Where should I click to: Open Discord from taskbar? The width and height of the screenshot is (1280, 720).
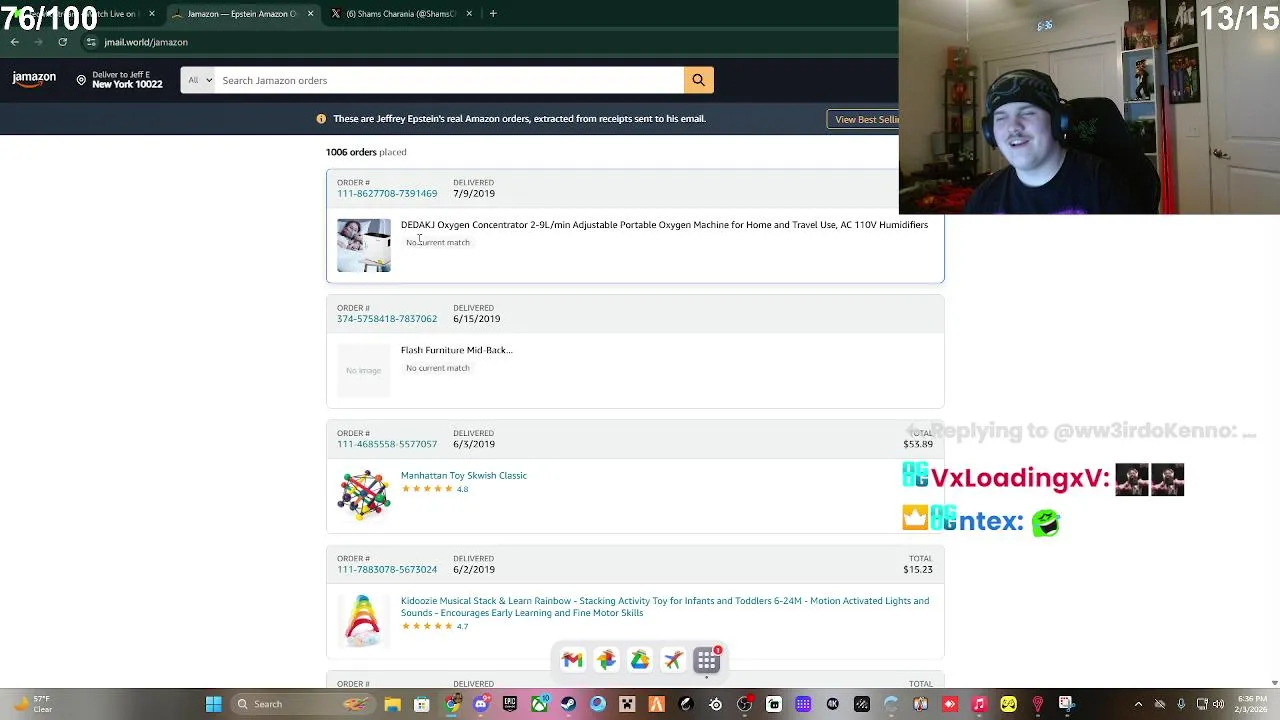click(x=481, y=704)
